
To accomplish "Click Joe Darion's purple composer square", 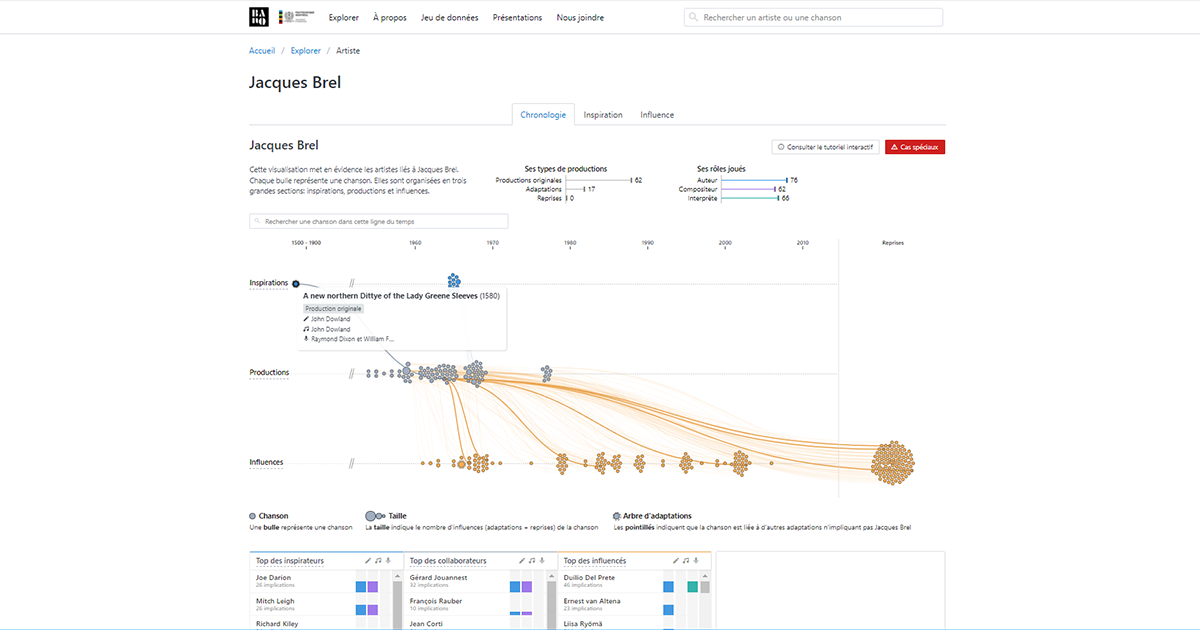I will [x=372, y=587].
